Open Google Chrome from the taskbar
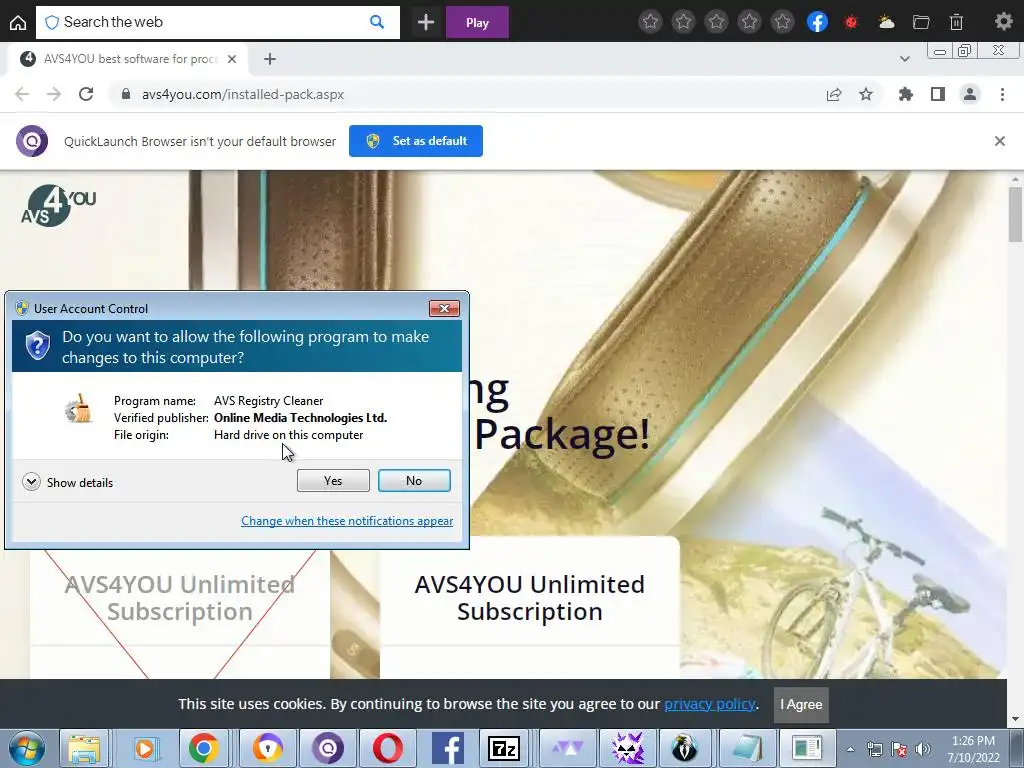The image size is (1024, 768). 204,748
